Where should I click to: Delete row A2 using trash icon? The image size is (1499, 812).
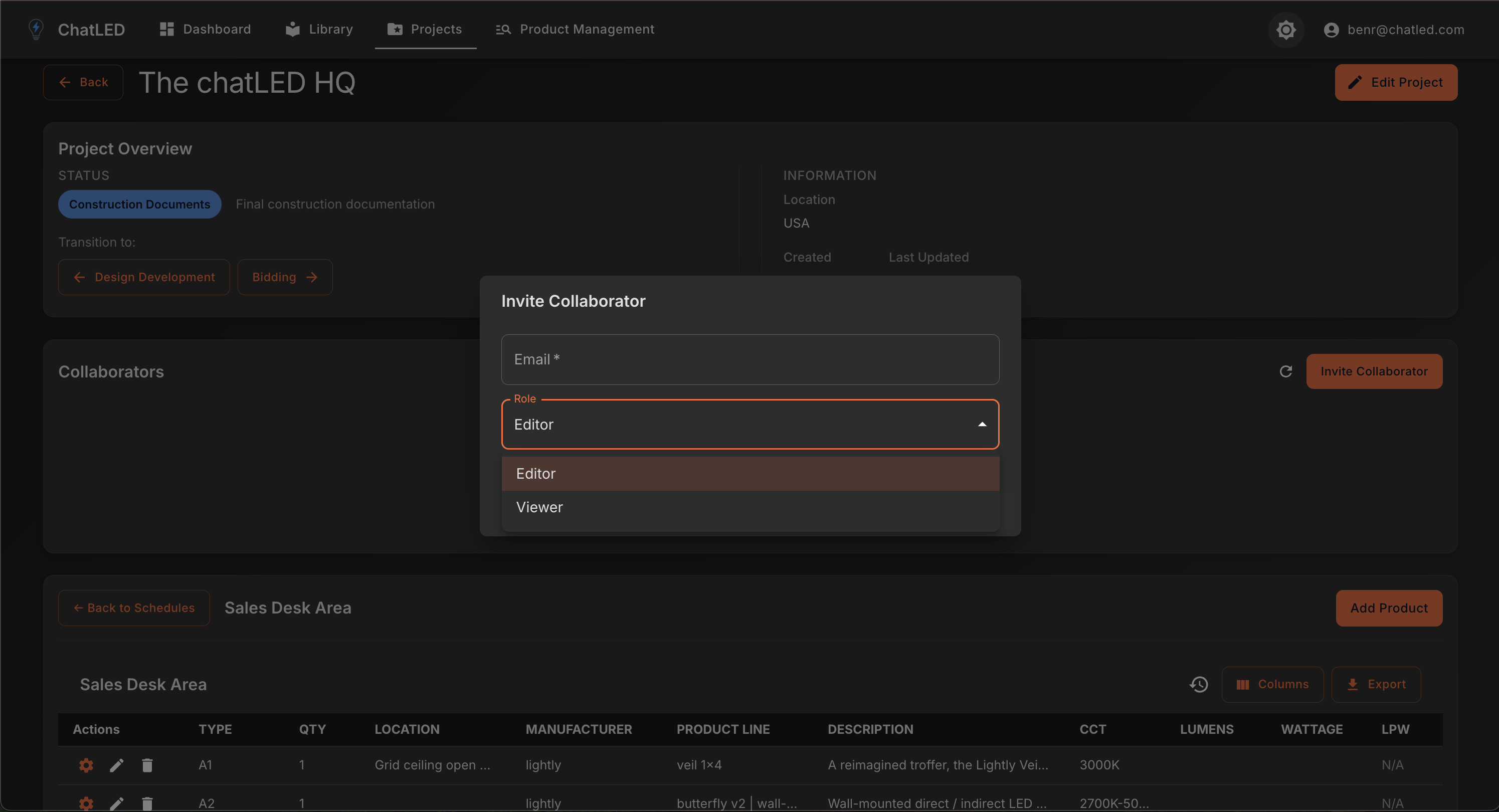pos(147,803)
